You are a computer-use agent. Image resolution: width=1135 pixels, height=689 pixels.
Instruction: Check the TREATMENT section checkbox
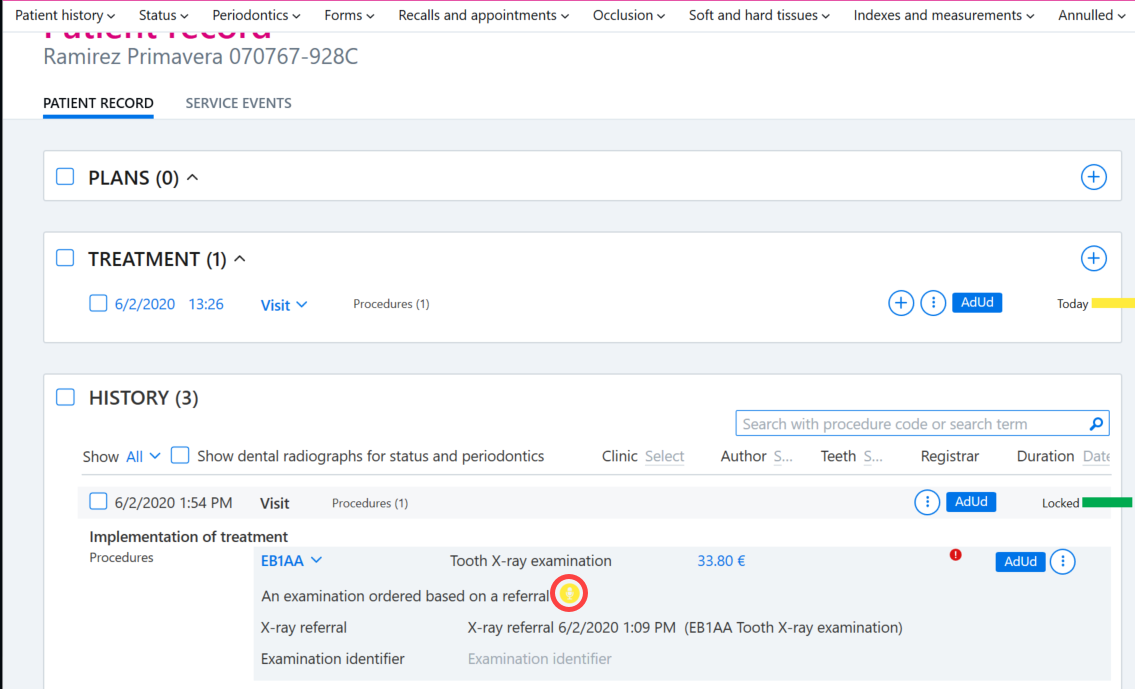click(x=65, y=258)
